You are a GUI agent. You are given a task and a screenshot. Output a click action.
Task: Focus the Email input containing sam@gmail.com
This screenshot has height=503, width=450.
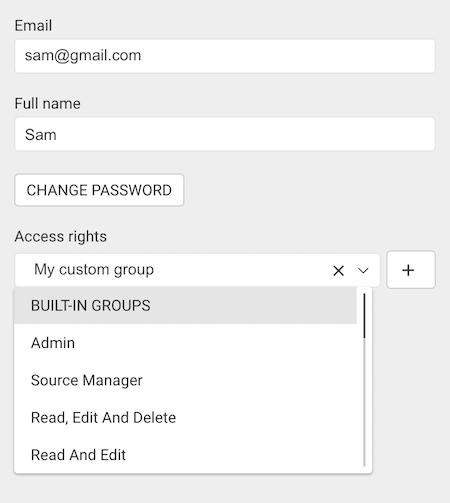pos(225,56)
